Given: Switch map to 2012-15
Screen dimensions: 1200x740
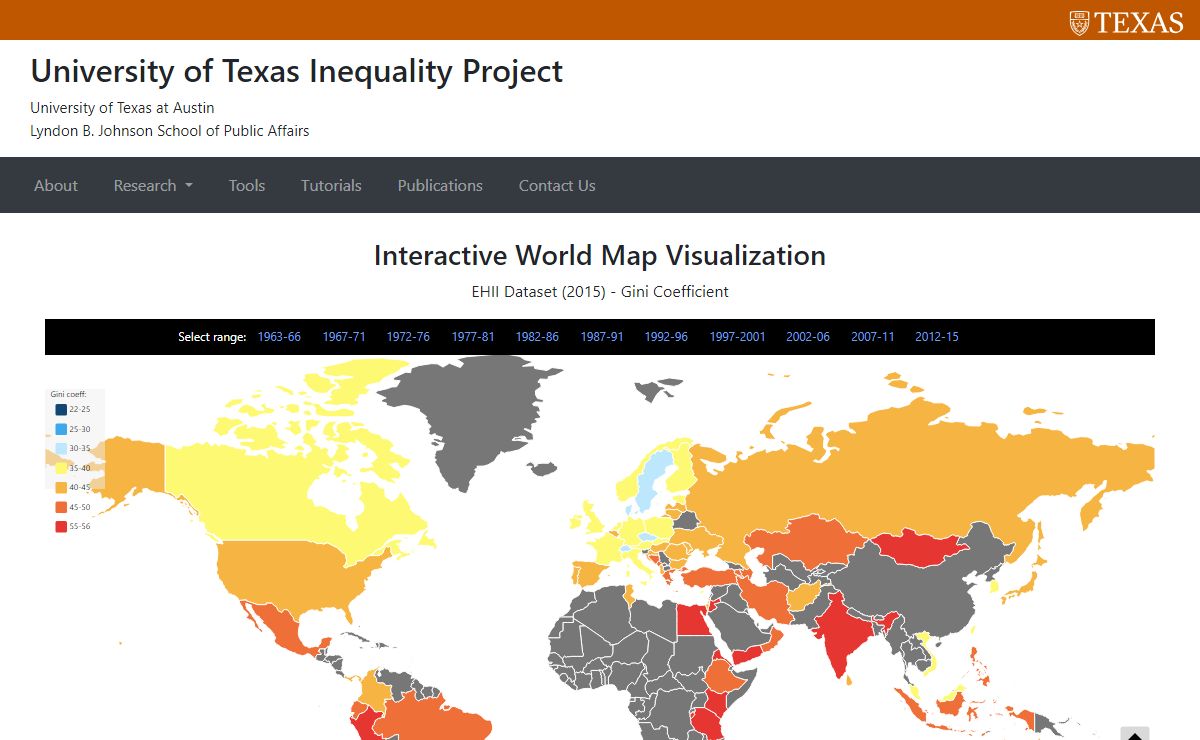Looking at the screenshot, I should [x=937, y=337].
